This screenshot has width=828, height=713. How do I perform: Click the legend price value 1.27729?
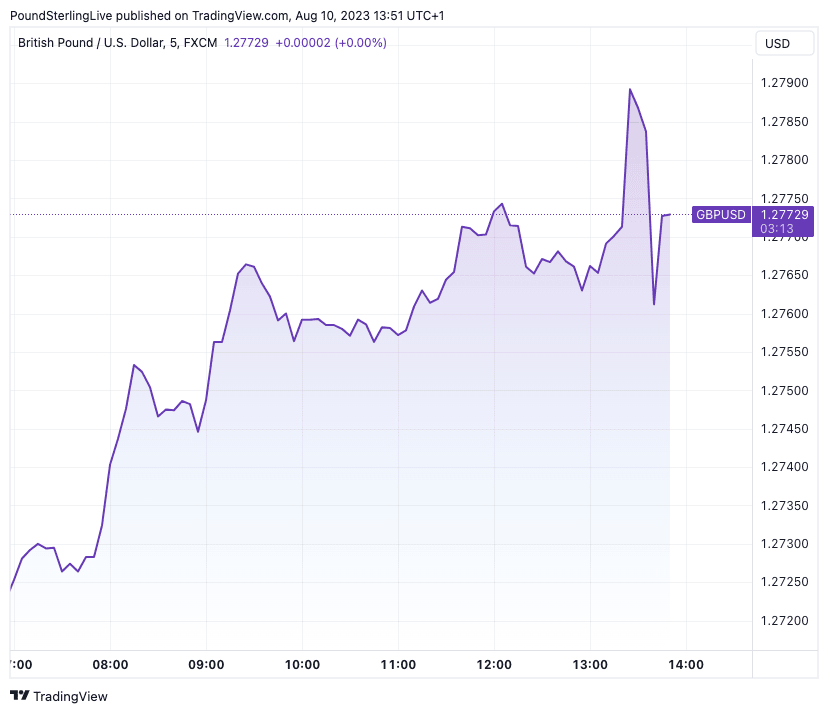pos(246,42)
